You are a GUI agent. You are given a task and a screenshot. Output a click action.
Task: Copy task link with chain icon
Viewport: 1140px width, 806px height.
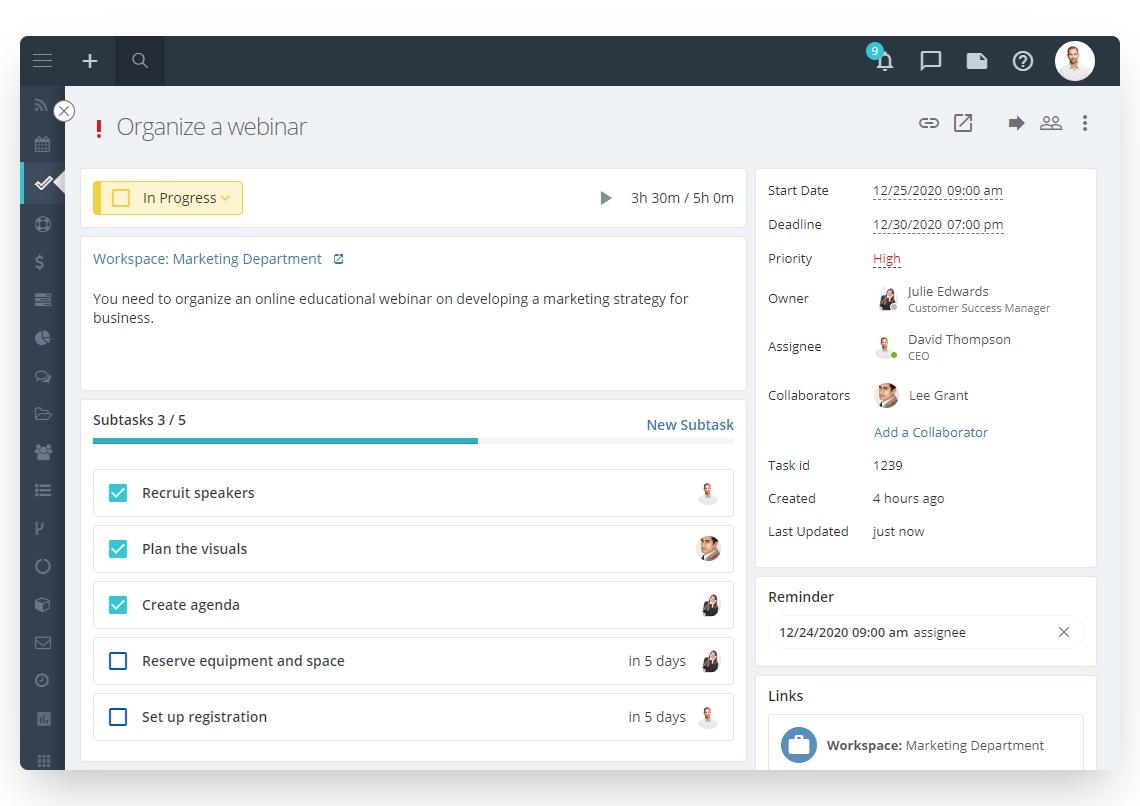pyautogui.click(x=928, y=123)
